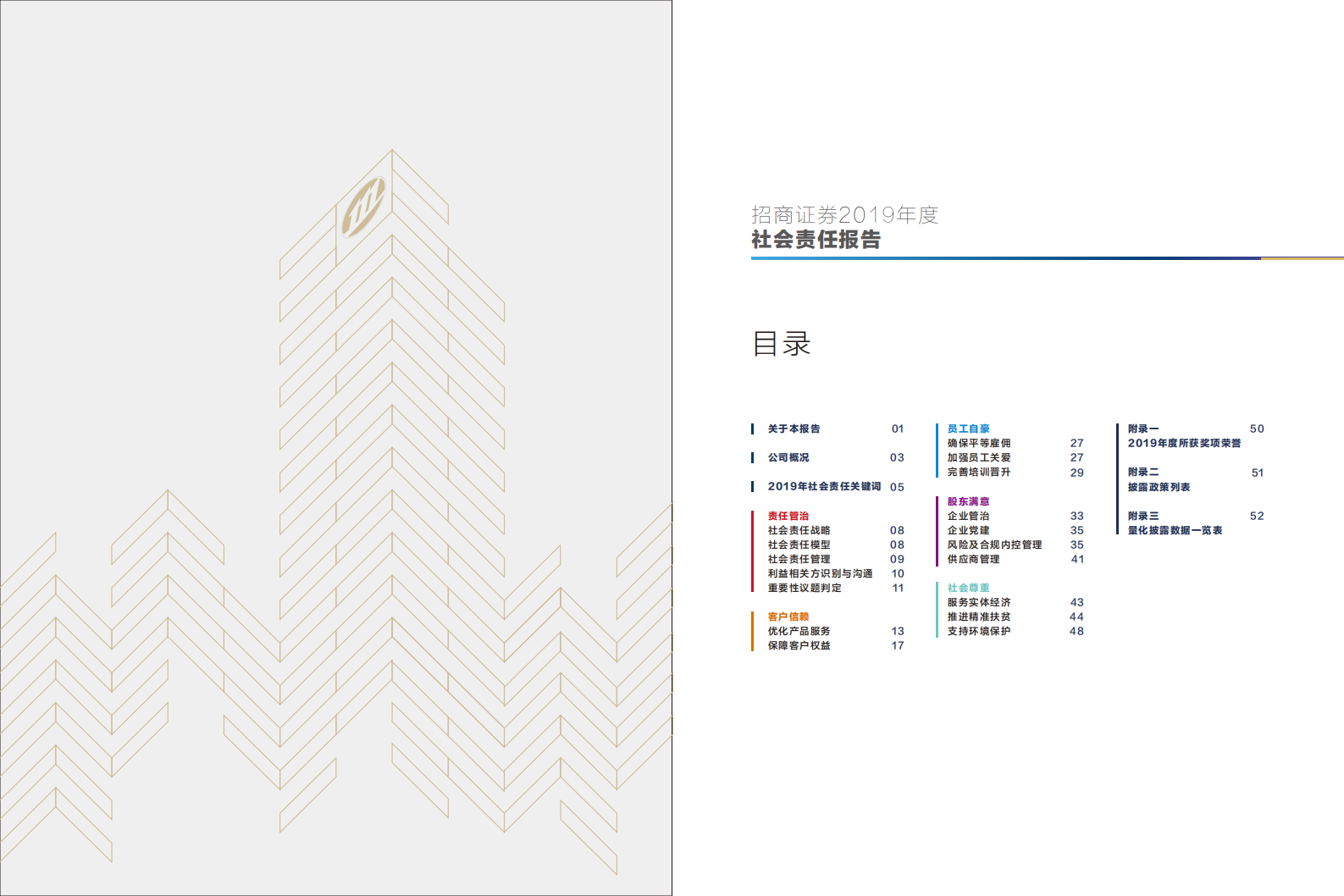
Task: Select the 社会尊重 section heading
Action: click(968, 588)
